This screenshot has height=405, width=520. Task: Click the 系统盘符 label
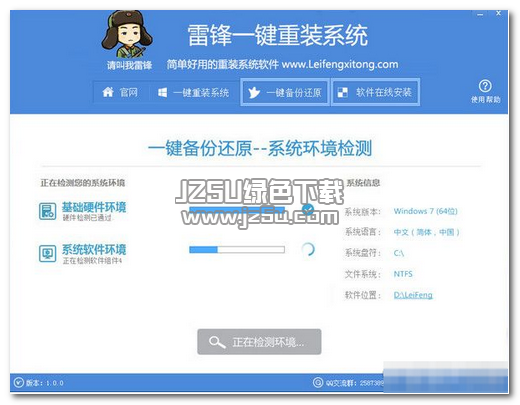pyautogui.click(x=362, y=253)
